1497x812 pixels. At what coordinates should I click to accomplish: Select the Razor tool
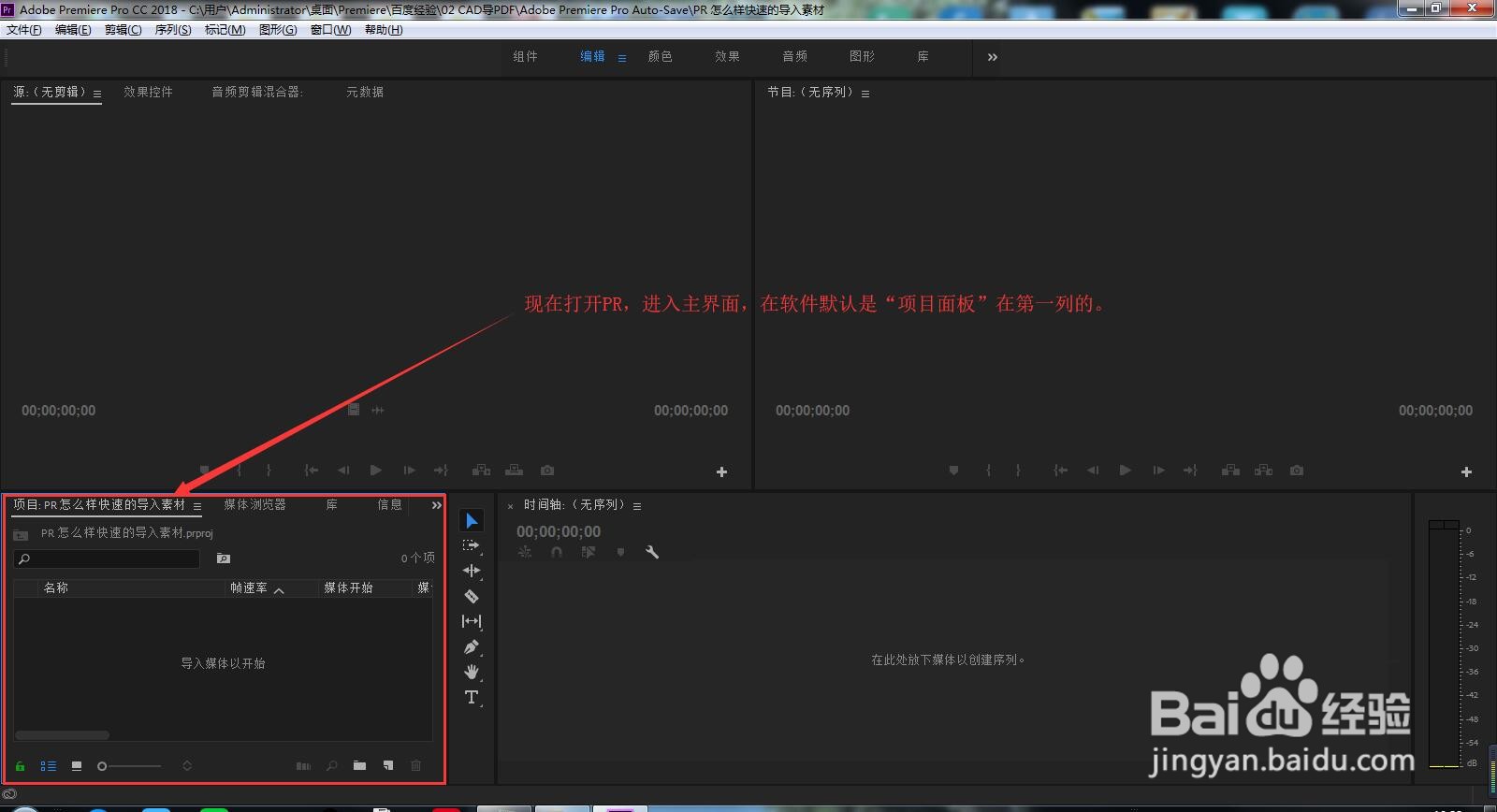[x=472, y=596]
